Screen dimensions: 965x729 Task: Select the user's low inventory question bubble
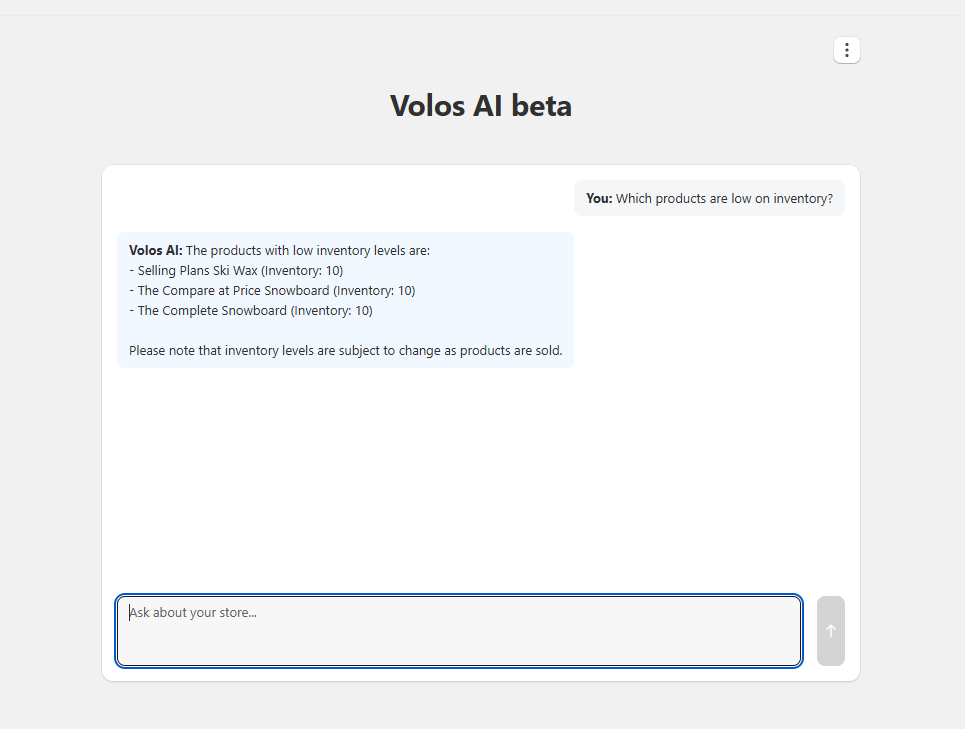[709, 198]
